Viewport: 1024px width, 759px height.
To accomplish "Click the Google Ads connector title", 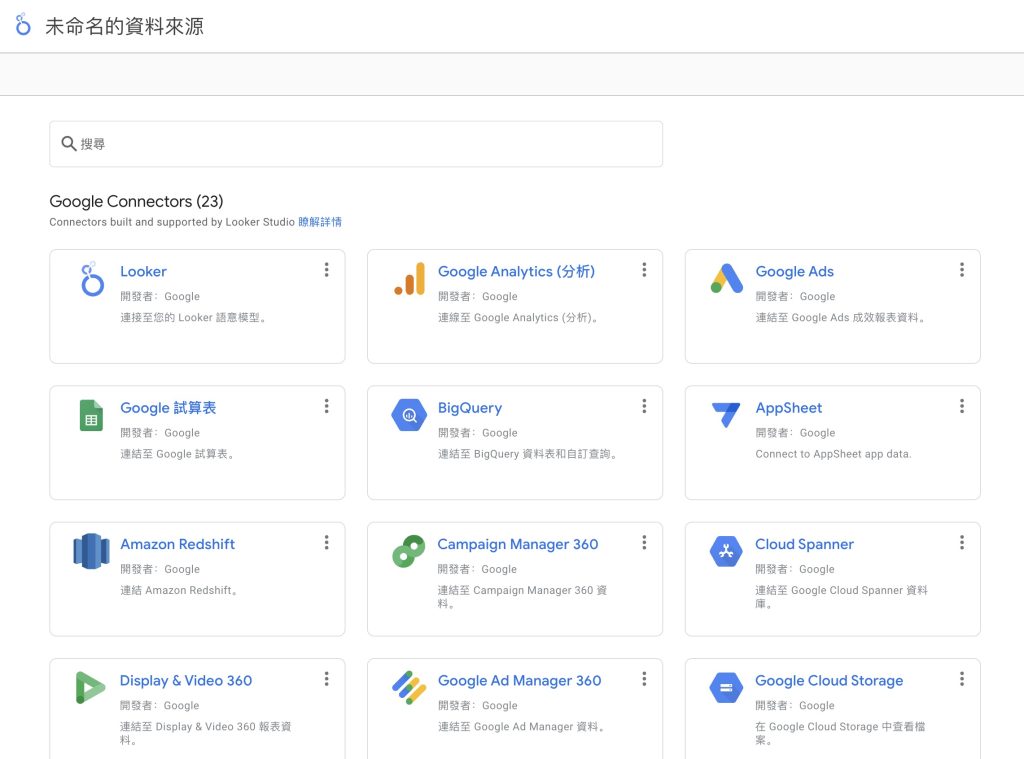I will (x=795, y=271).
